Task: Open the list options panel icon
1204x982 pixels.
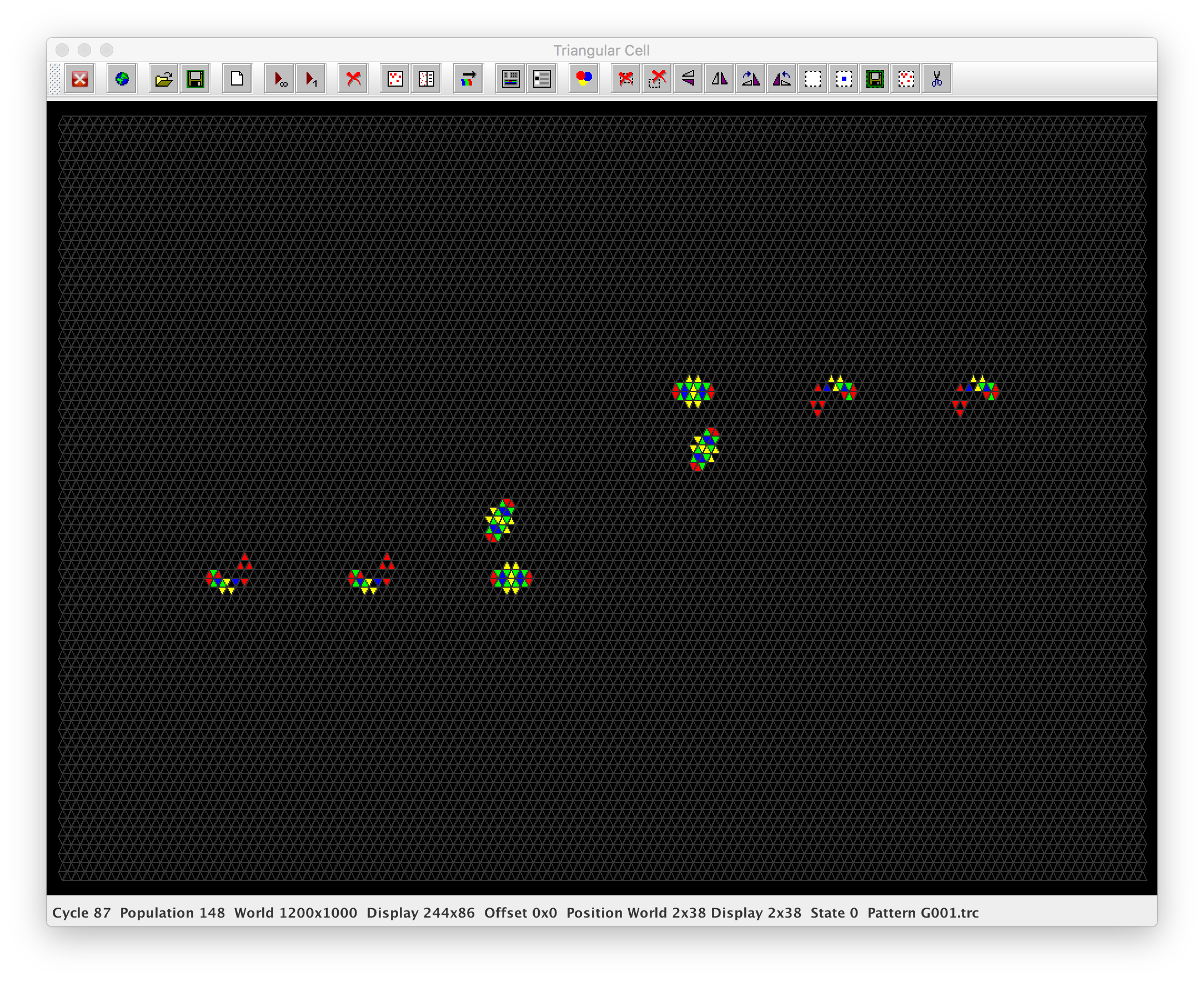Action: click(541, 79)
